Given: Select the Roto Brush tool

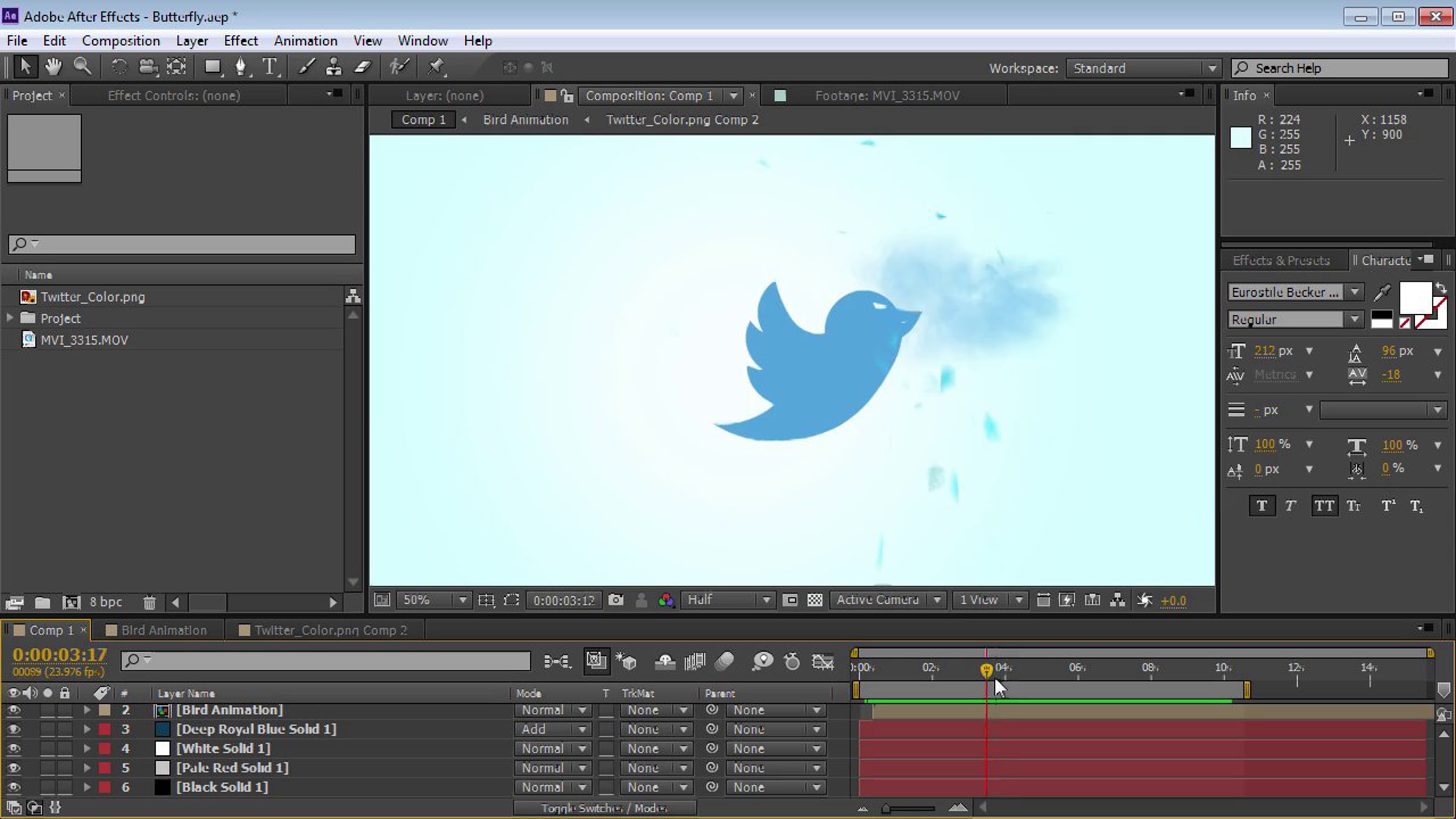Looking at the screenshot, I should [x=399, y=67].
